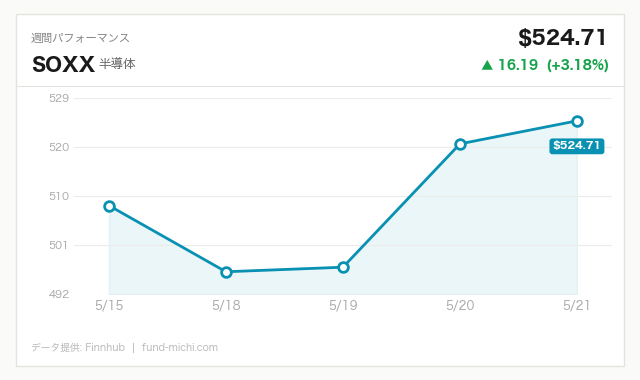Click the SOXX ticker heading
The width and height of the screenshot is (640, 380).
[x=63, y=64]
